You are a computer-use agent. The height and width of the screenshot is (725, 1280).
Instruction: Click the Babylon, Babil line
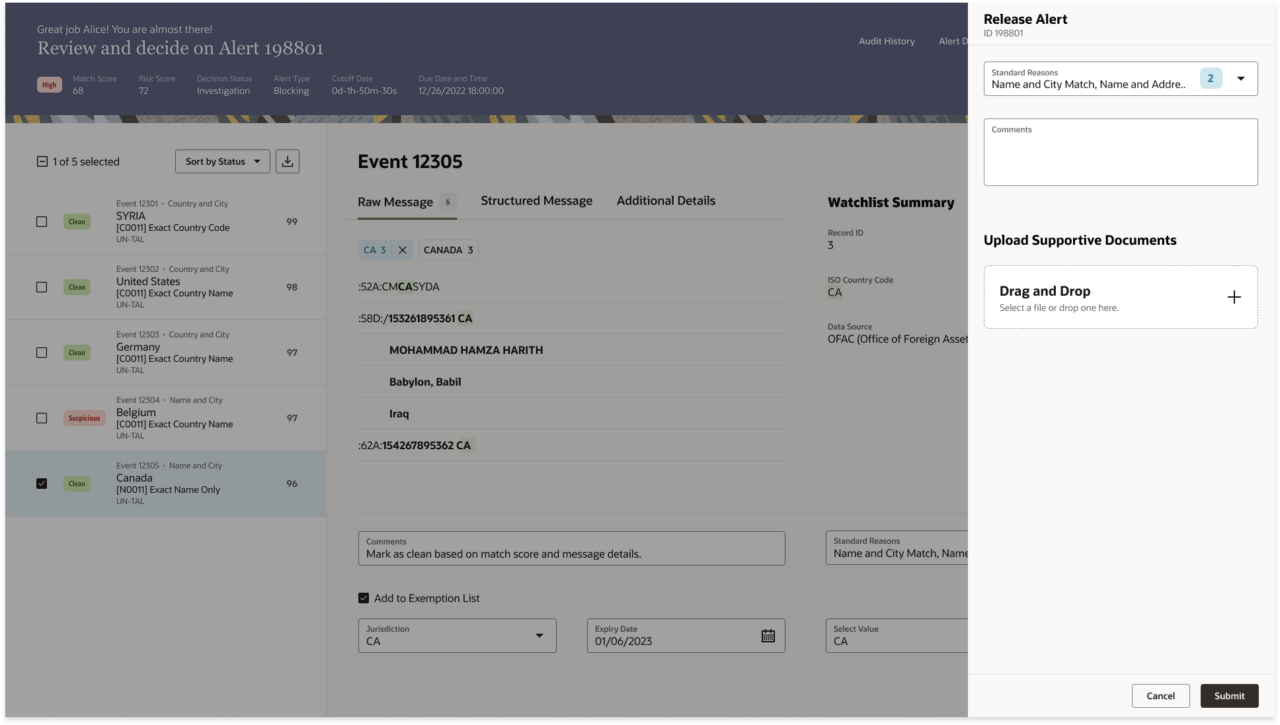425,382
